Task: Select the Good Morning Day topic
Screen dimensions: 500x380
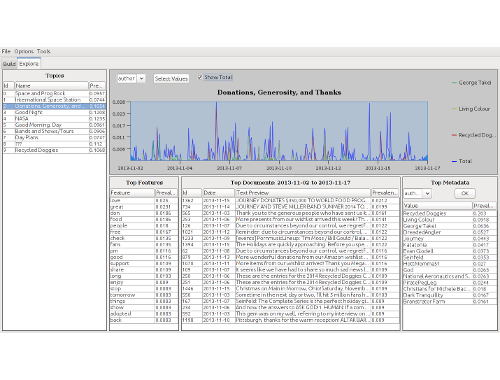Action: click(54, 125)
